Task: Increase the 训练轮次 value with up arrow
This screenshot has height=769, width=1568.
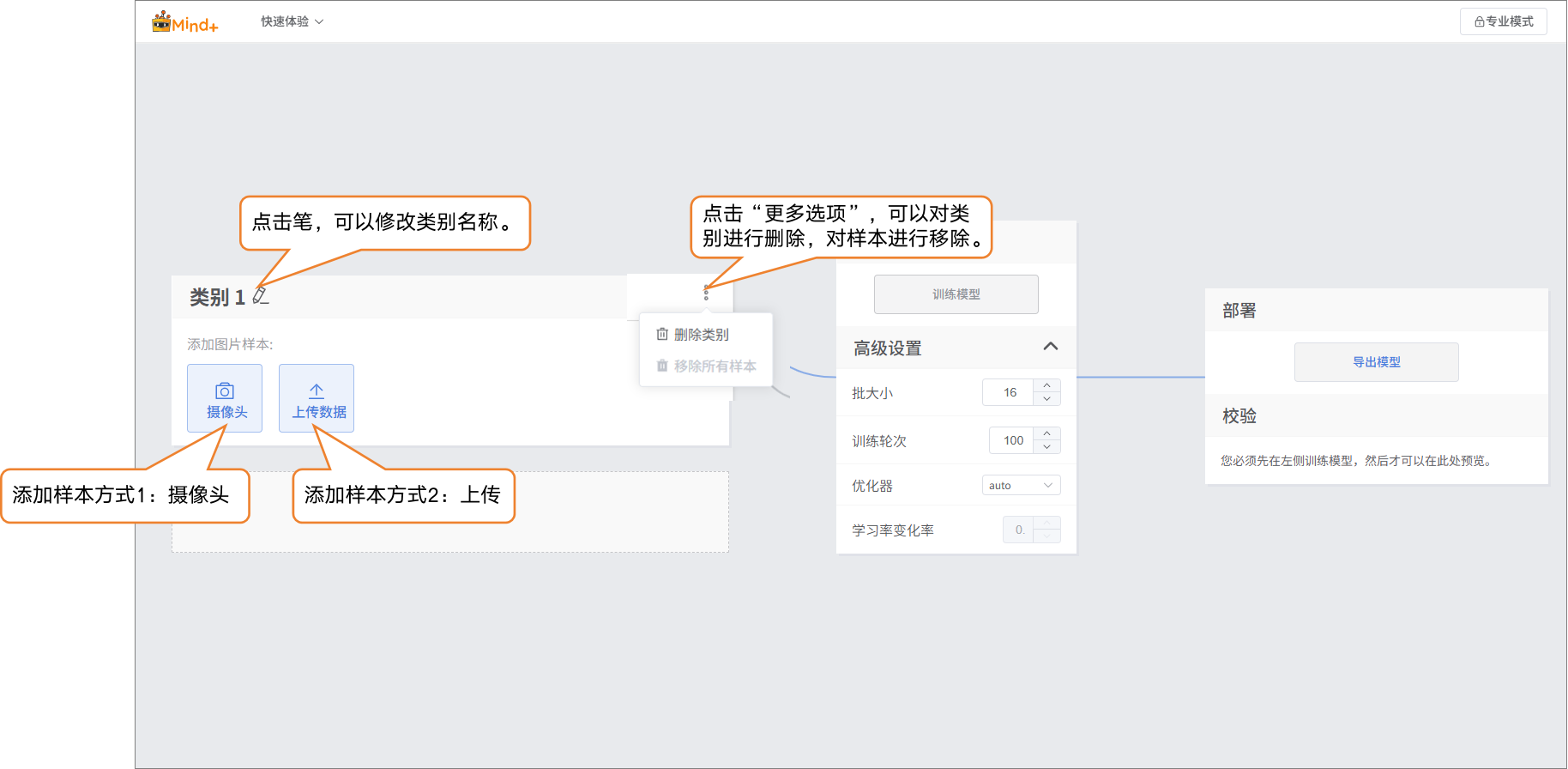Action: 1046,433
